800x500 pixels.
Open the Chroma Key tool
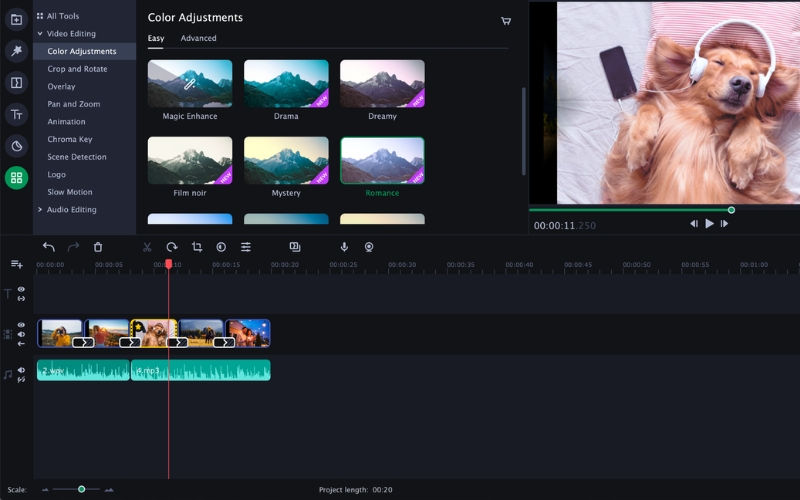[x=70, y=139]
